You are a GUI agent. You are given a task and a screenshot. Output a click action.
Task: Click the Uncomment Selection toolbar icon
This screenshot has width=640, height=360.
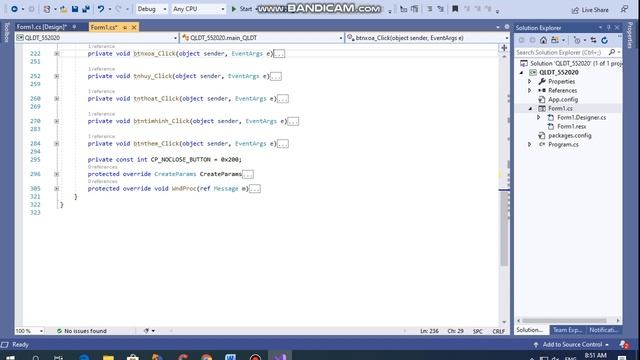tap(440, 9)
